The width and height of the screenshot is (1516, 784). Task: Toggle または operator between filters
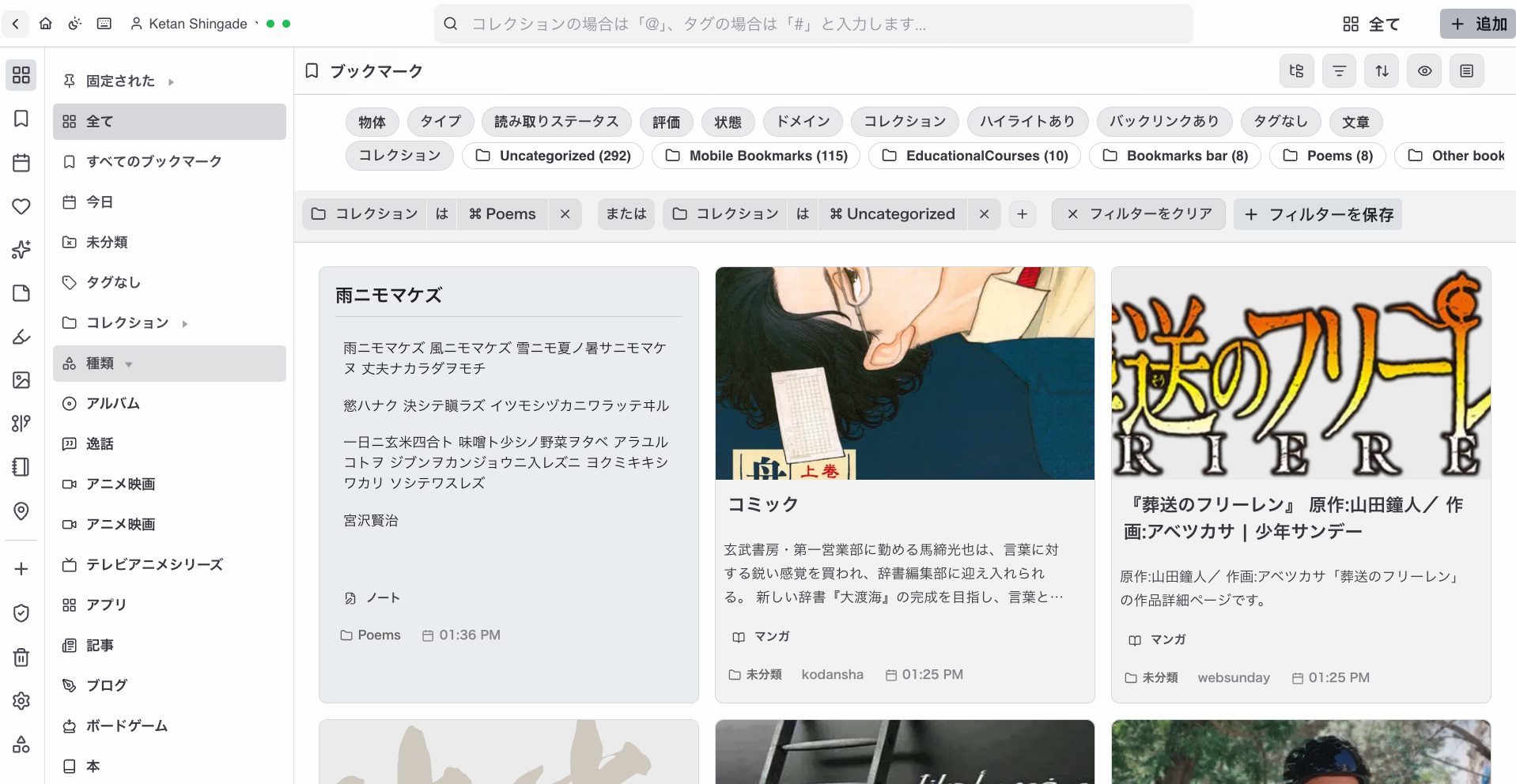tap(626, 214)
